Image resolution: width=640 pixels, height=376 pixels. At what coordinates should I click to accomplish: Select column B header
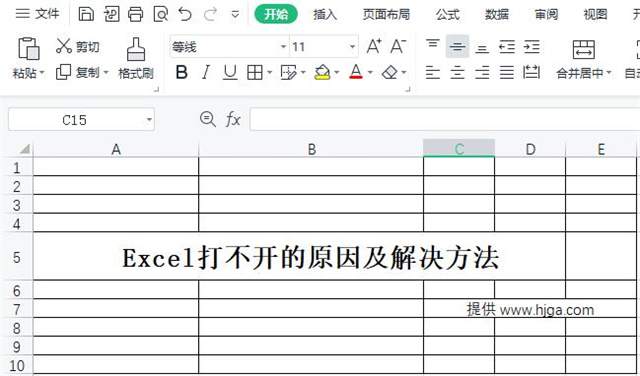311,149
